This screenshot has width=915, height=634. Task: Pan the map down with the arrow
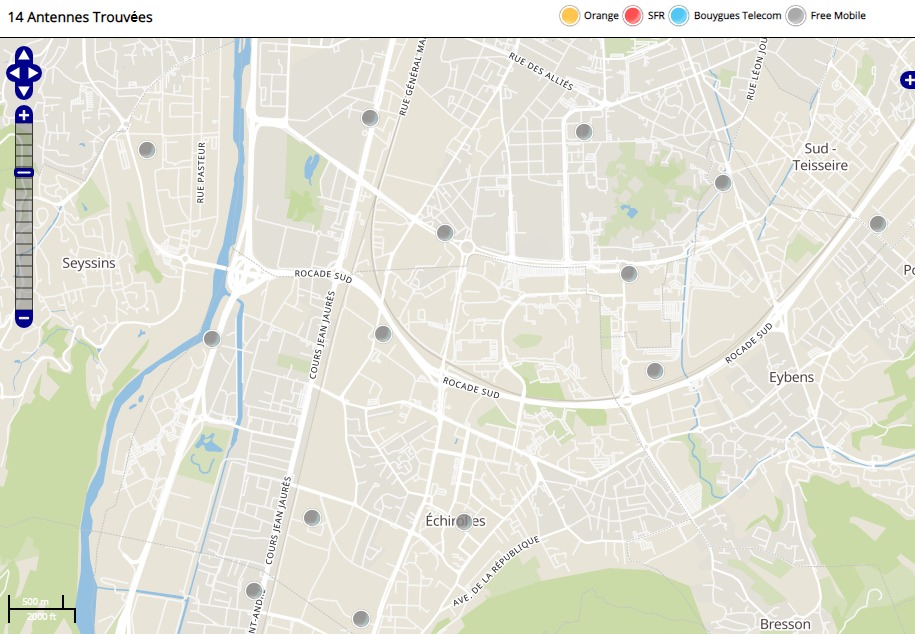coord(24,91)
